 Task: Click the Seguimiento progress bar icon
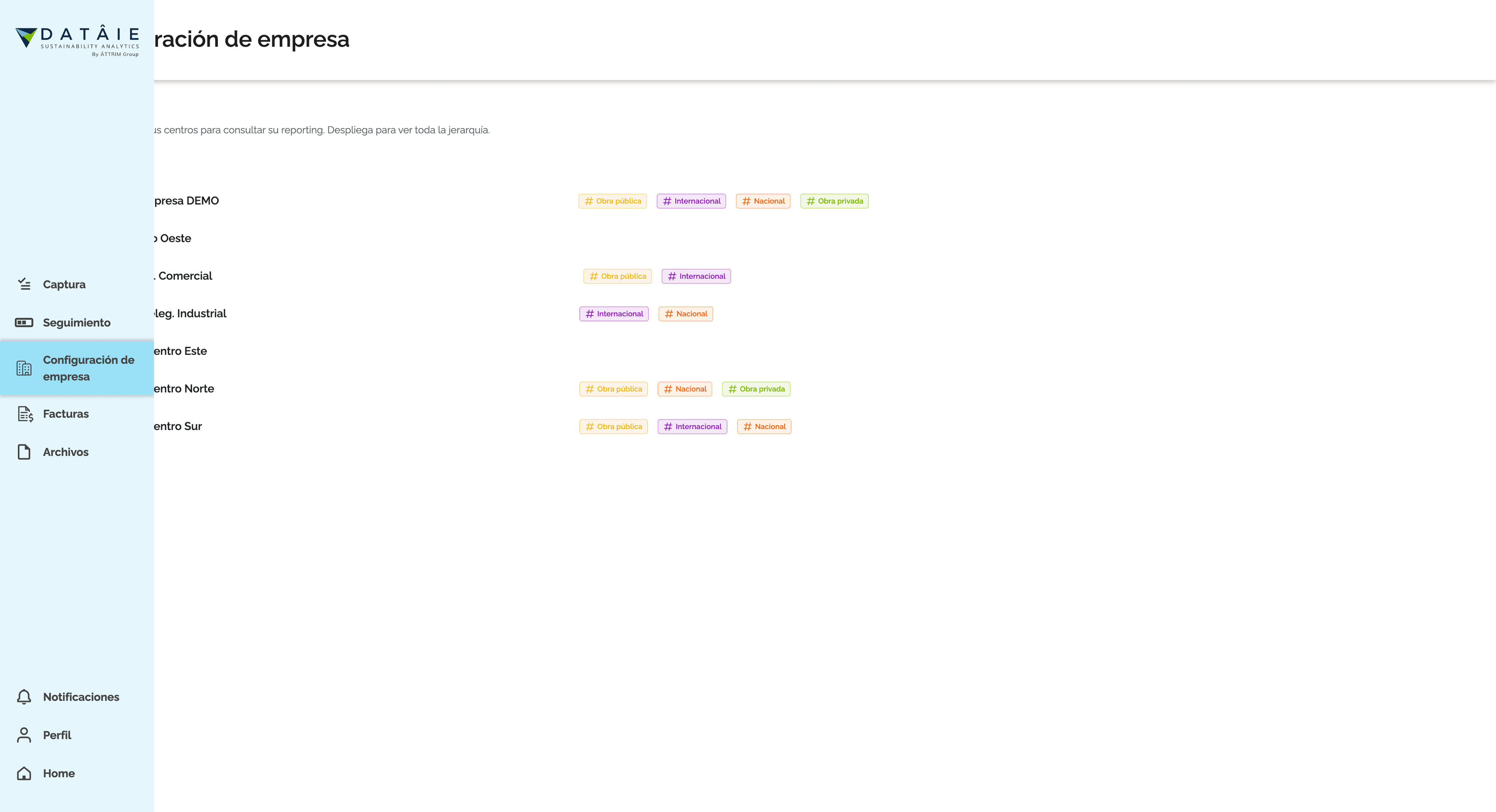coord(24,322)
